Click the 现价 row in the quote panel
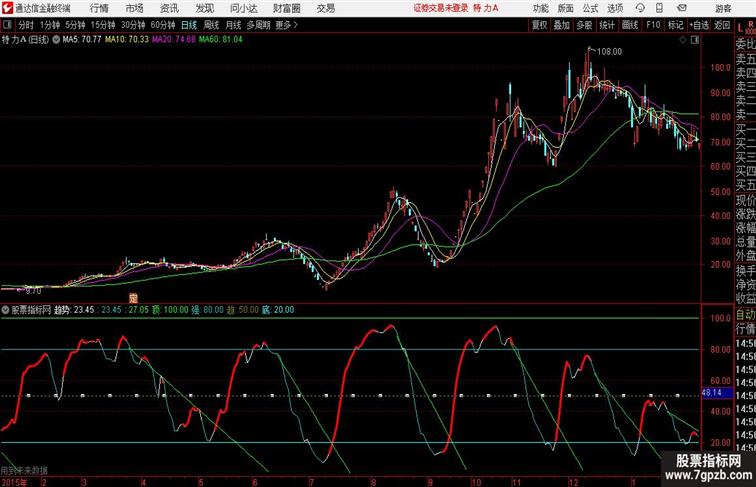 click(745, 200)
